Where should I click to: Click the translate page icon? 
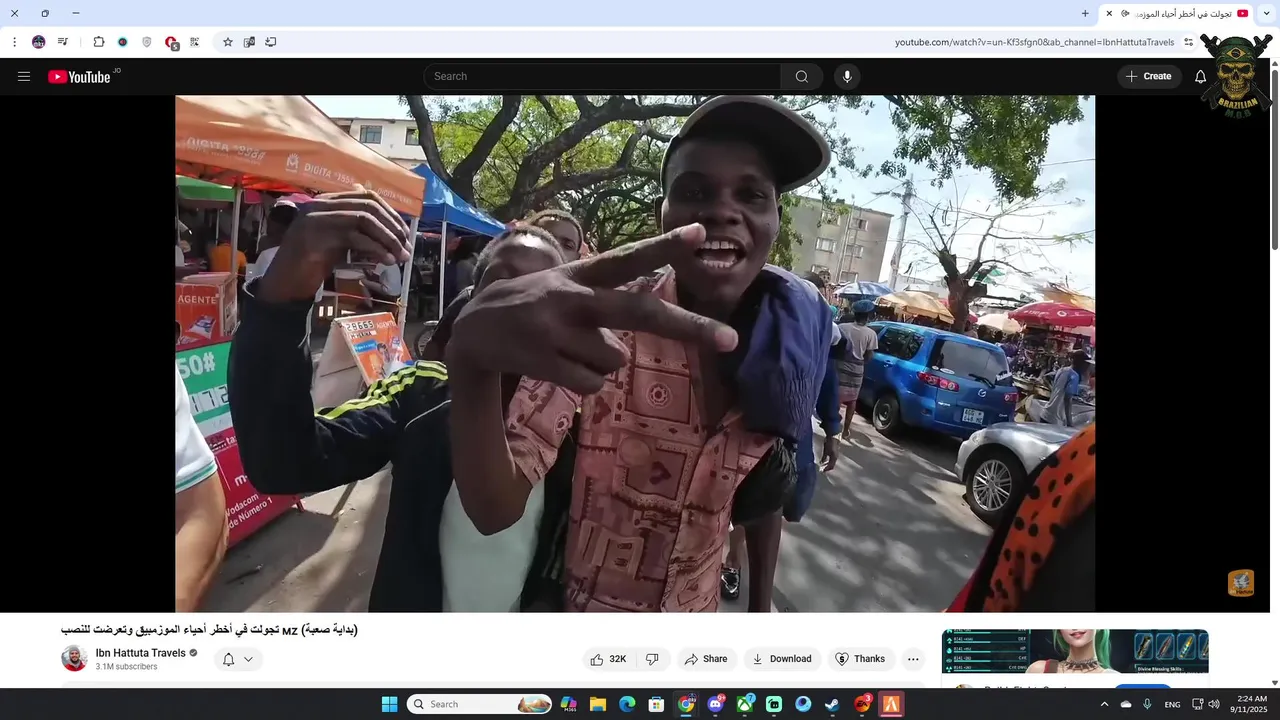point(249,42)
